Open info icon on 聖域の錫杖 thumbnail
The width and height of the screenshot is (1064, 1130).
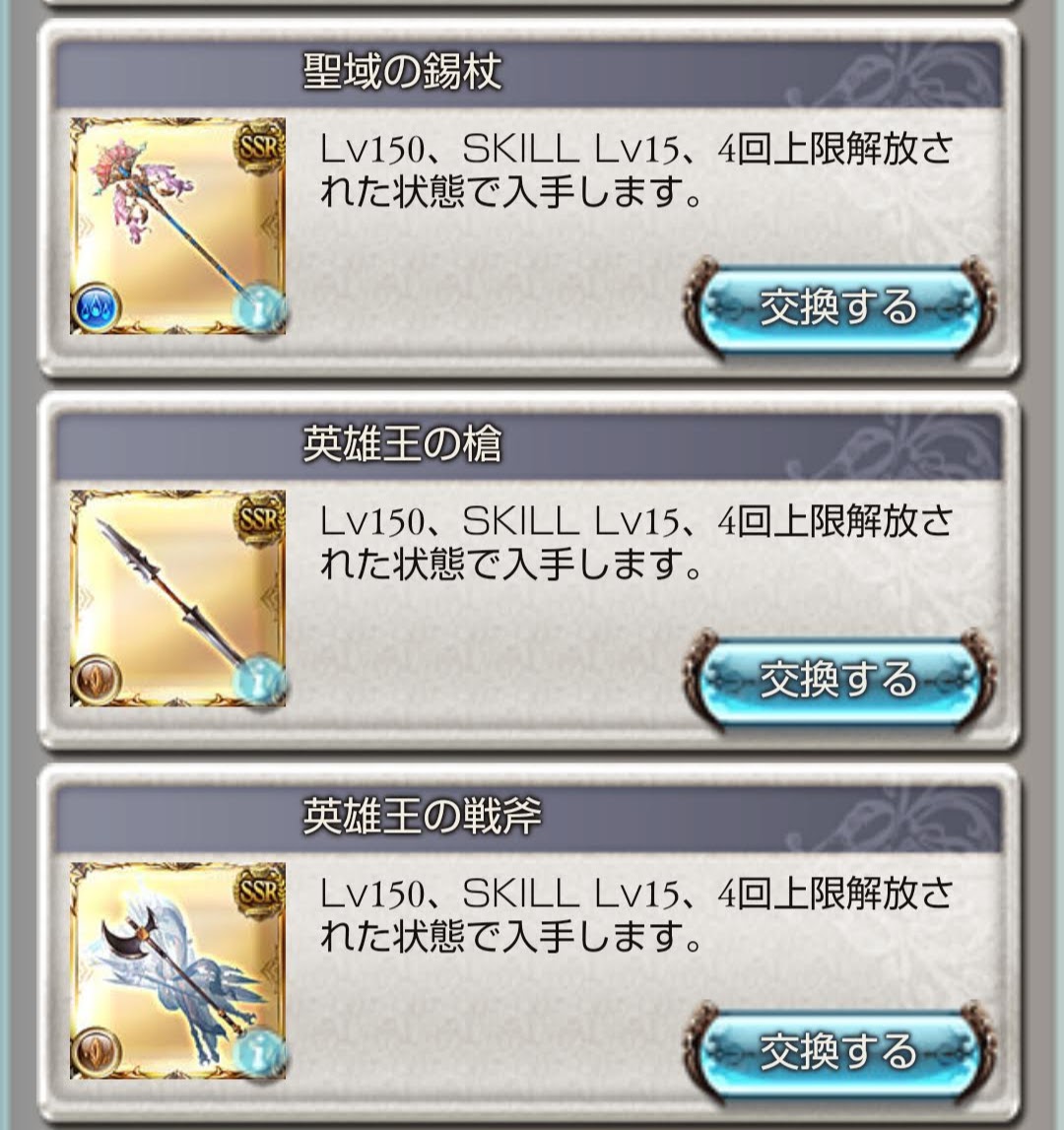(257, 308)
